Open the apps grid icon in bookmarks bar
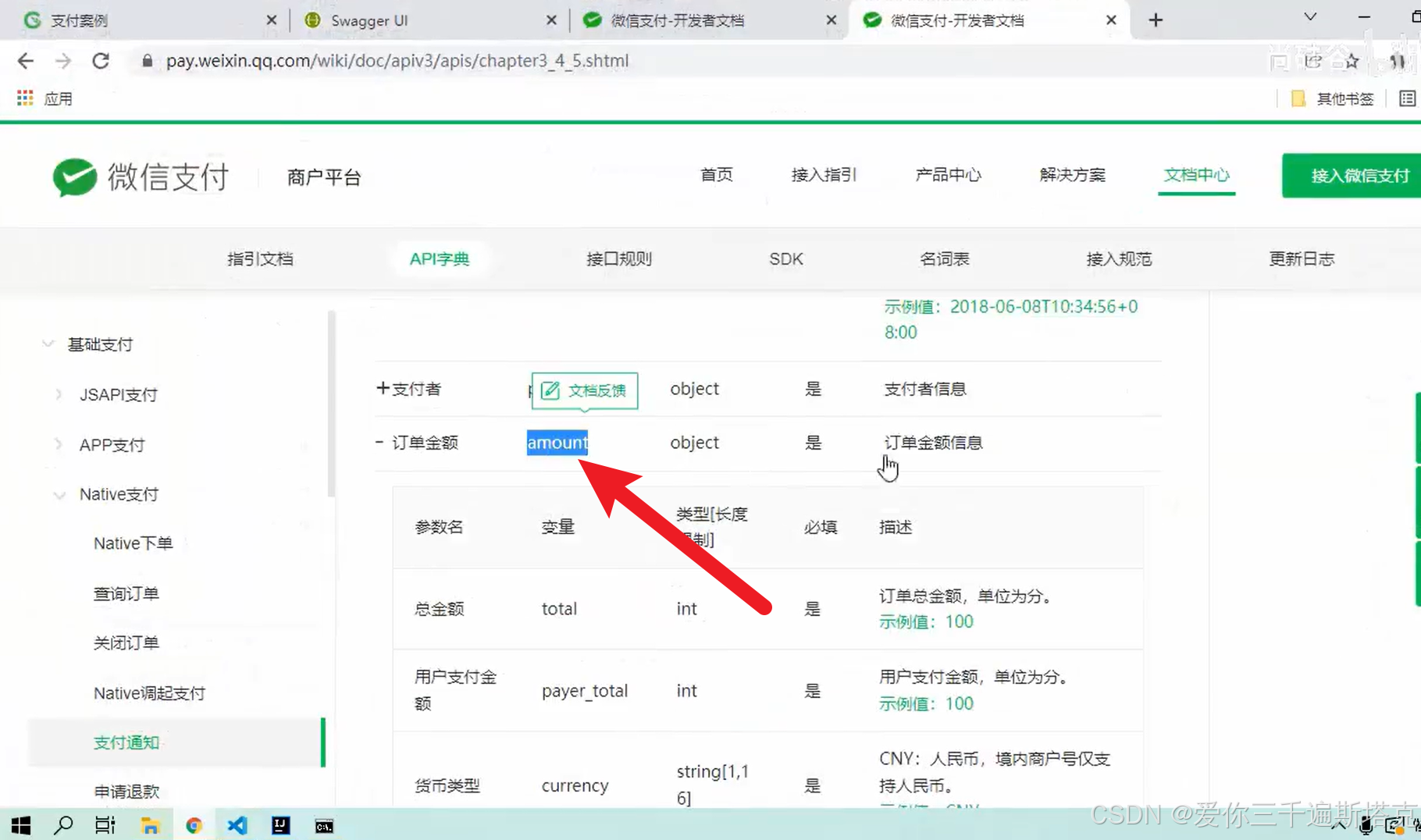The width and height of the screenshot is (1421, 840). pyautogui.click(x=25, y=98)
